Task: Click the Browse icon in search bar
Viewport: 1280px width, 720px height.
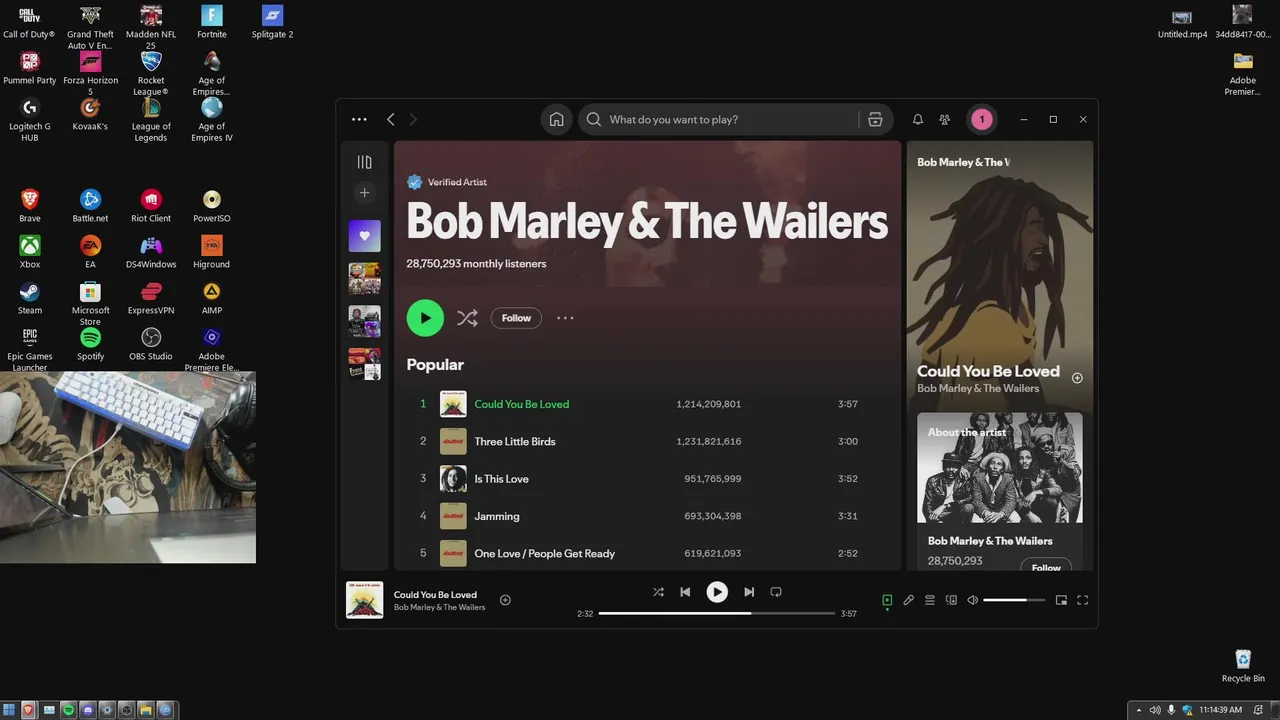Action: pyautogui.click(x=875, y=120)
